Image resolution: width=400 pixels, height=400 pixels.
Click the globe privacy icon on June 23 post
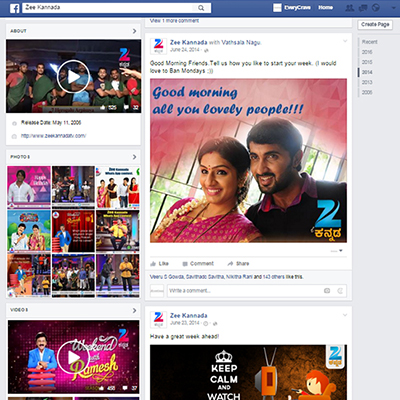tap(215, 323)
